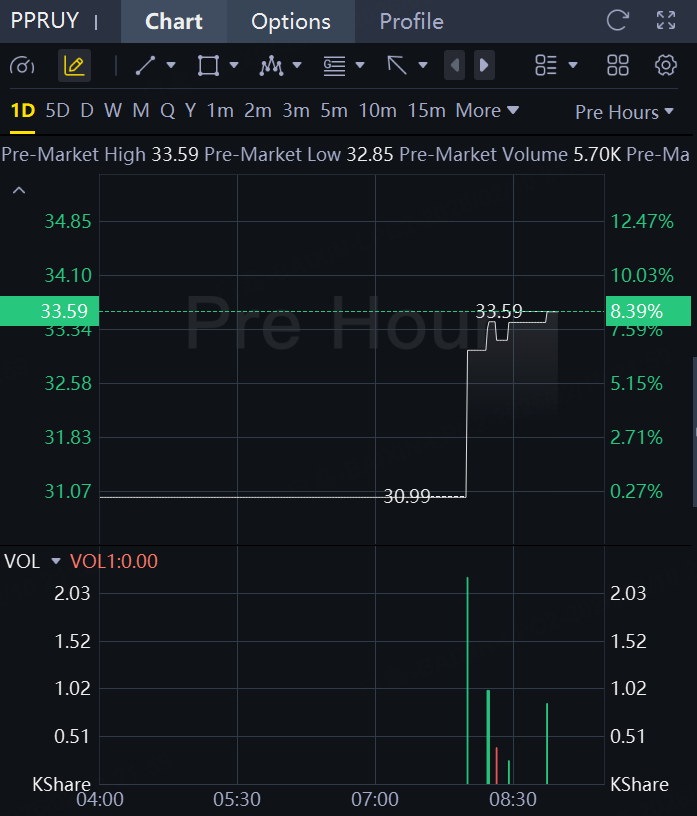Switch to the Options tab
The height and width of the screenshot is (816, 697).
(x=290, y=21)
